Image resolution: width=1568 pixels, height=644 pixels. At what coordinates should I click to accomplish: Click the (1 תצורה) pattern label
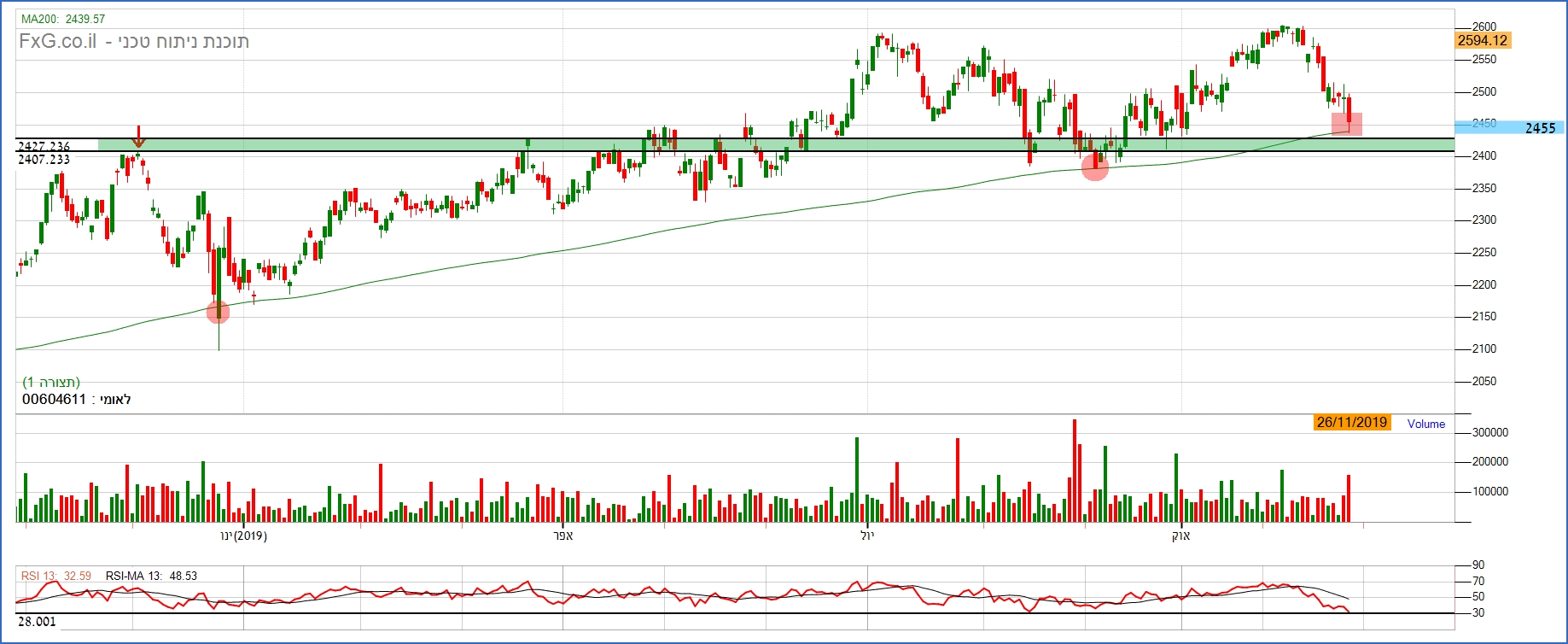pos(51,382)
